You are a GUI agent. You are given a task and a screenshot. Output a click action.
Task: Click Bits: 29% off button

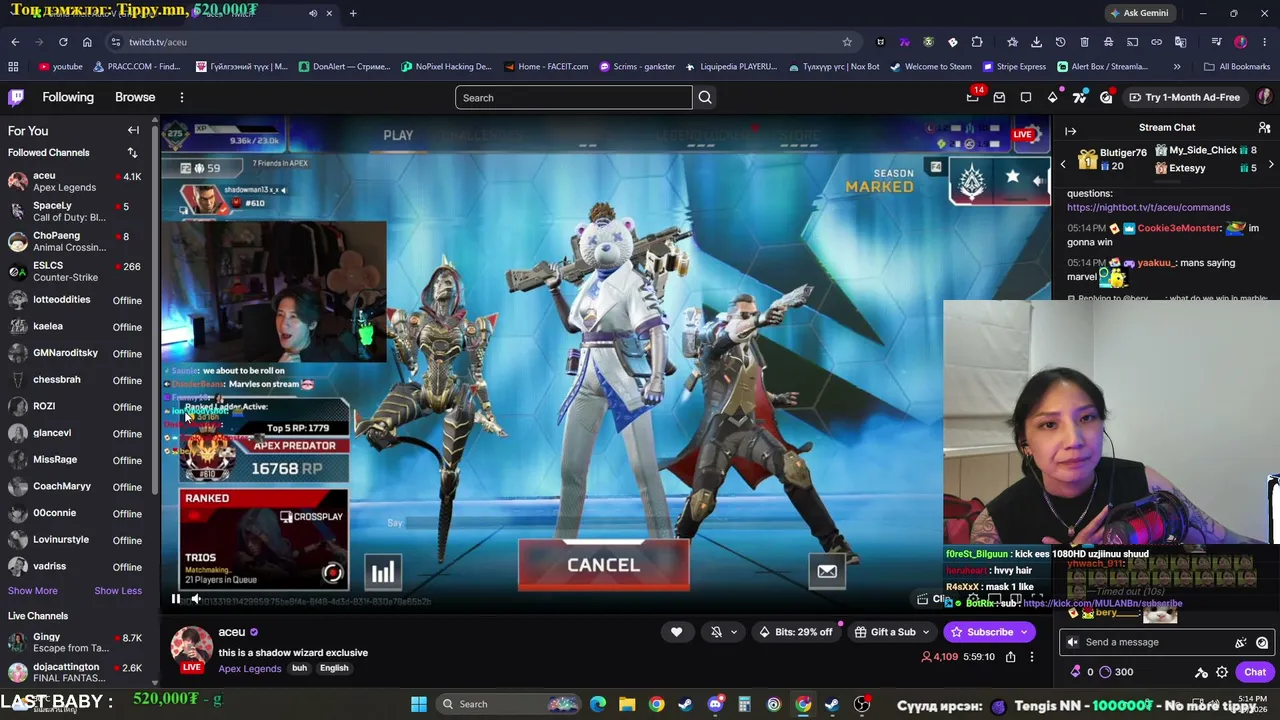pyautogui.click(x=796, y=632)
